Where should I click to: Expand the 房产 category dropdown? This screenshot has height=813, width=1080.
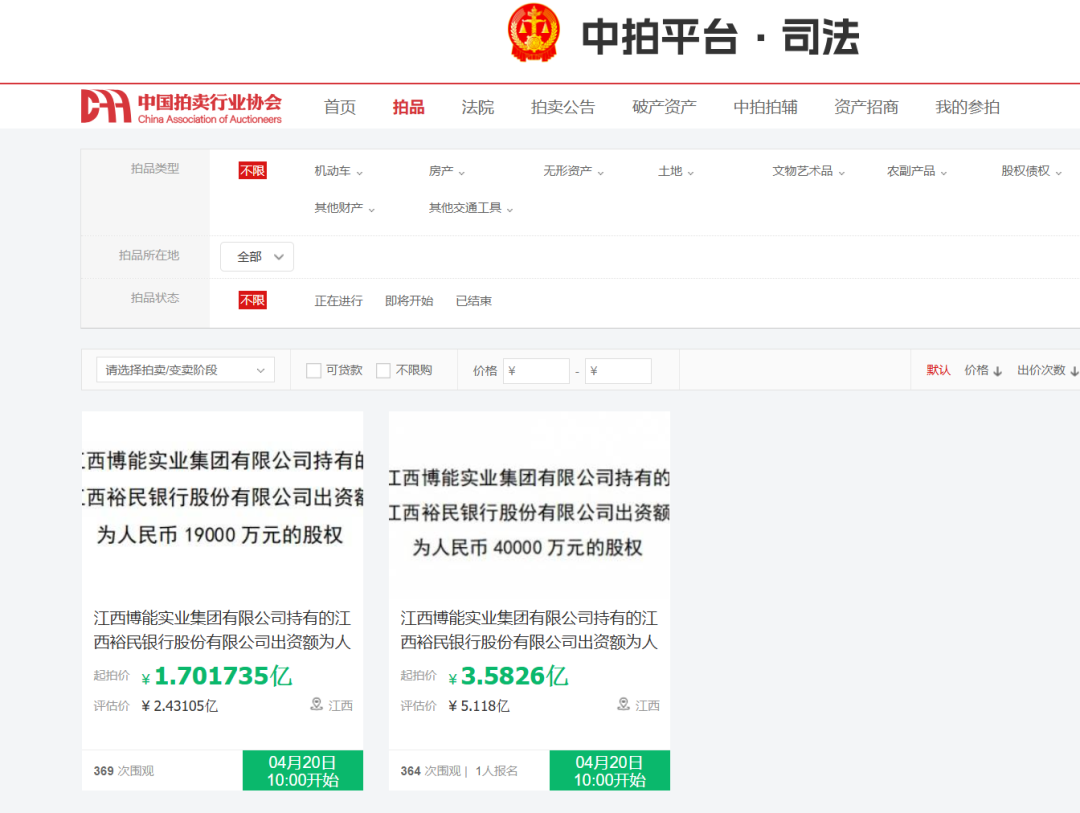pos(445,170)
